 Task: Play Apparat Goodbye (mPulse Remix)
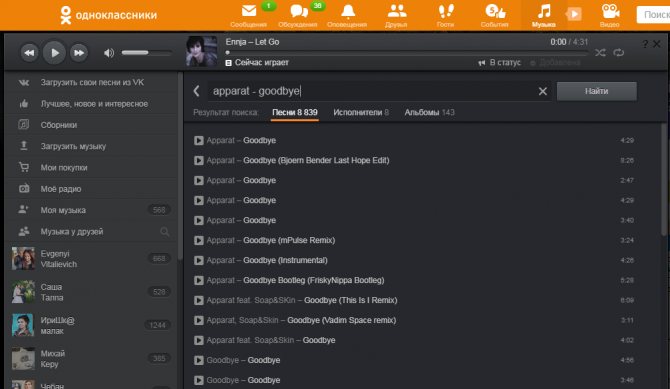tap(199, 240)
